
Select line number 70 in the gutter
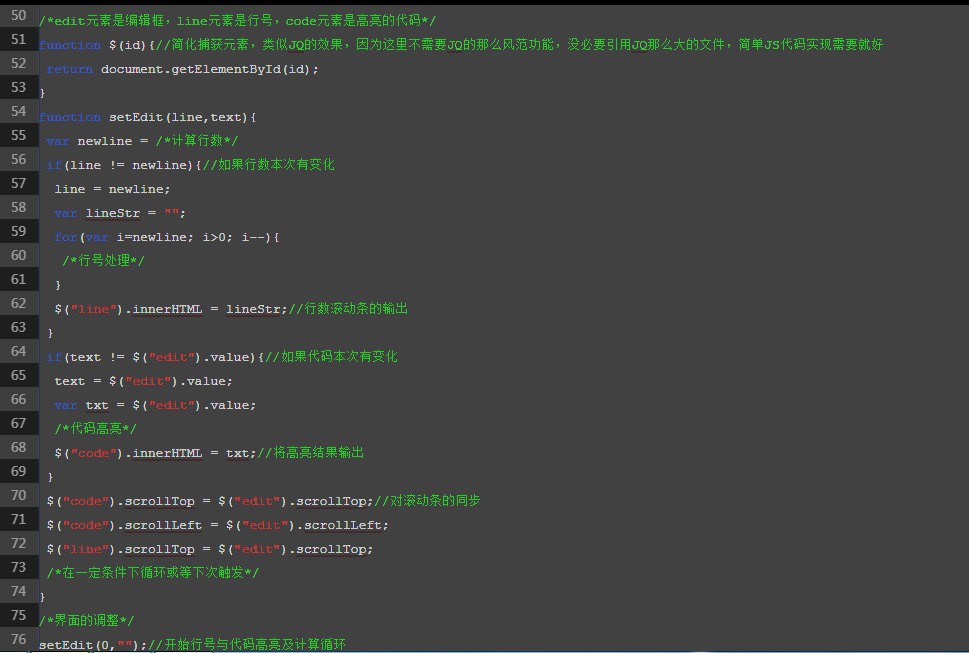pyautogui.click(x=19, y=495)
